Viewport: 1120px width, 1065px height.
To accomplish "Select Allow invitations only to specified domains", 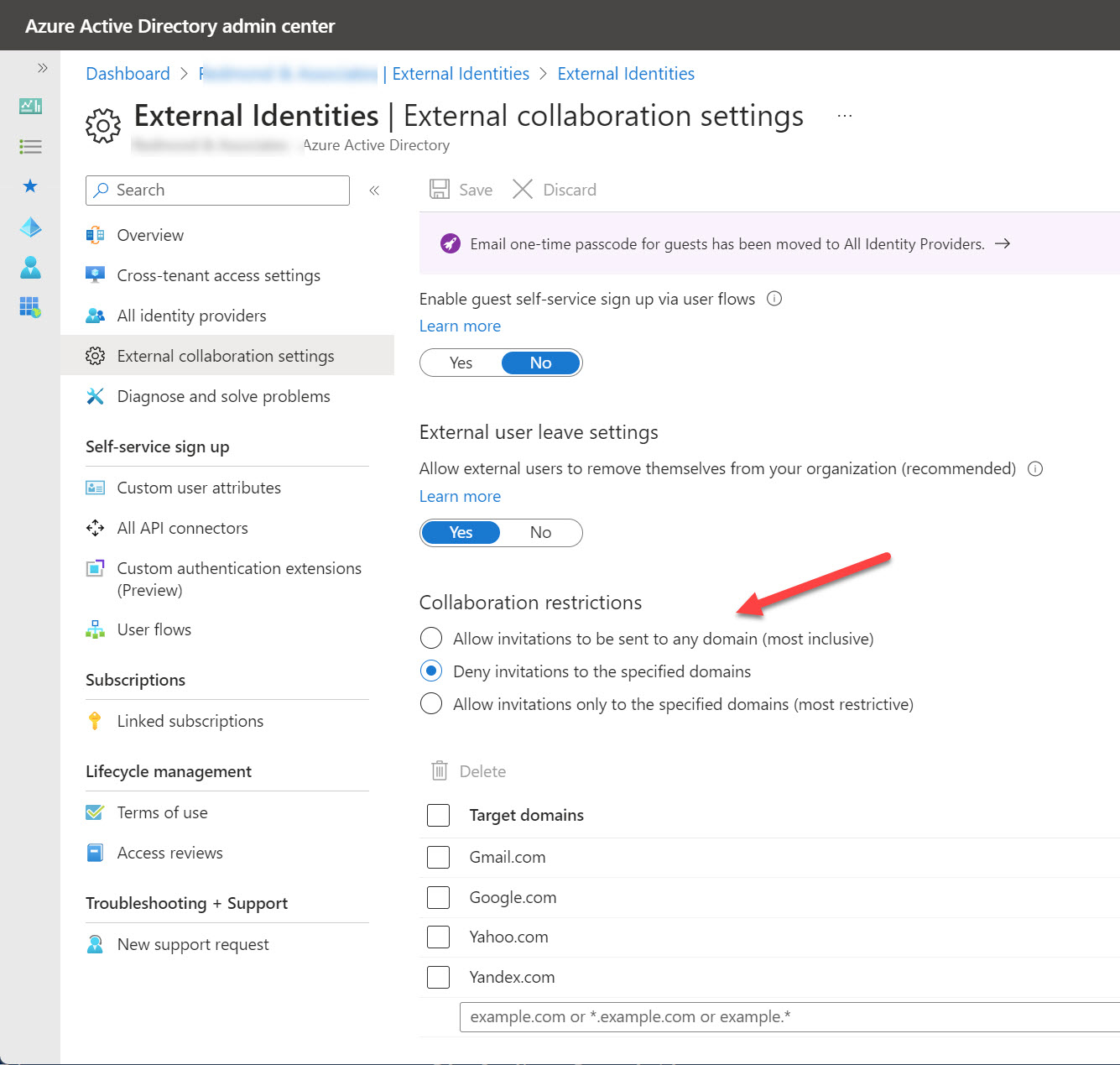I will point(431,703).
